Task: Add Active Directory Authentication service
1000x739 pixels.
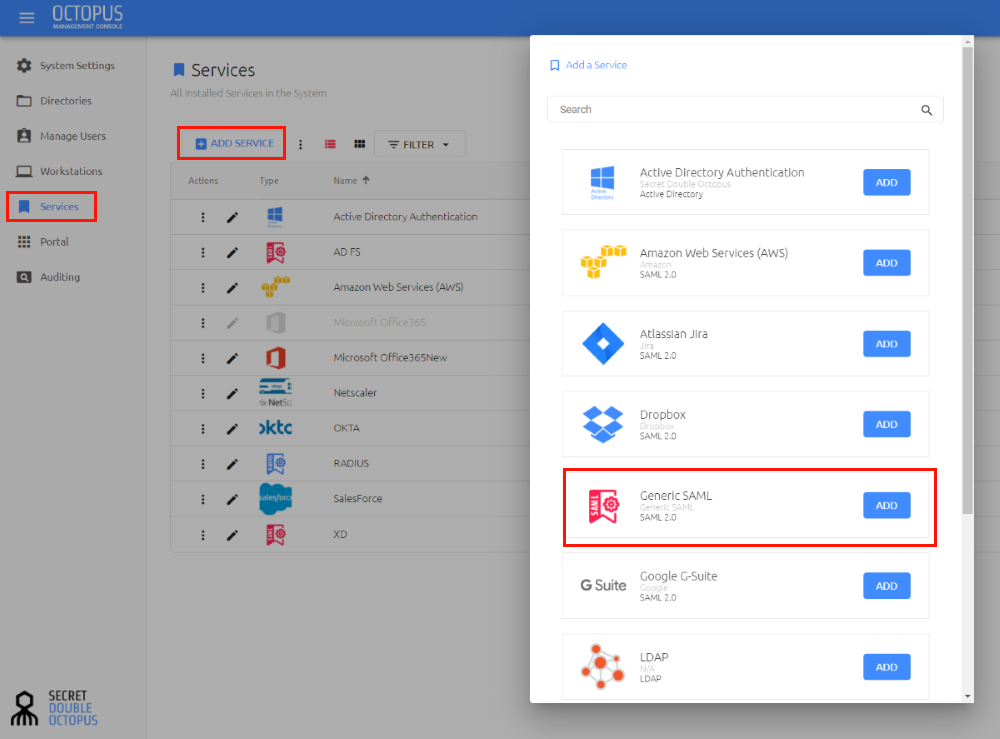Action: tap(886, 182)
